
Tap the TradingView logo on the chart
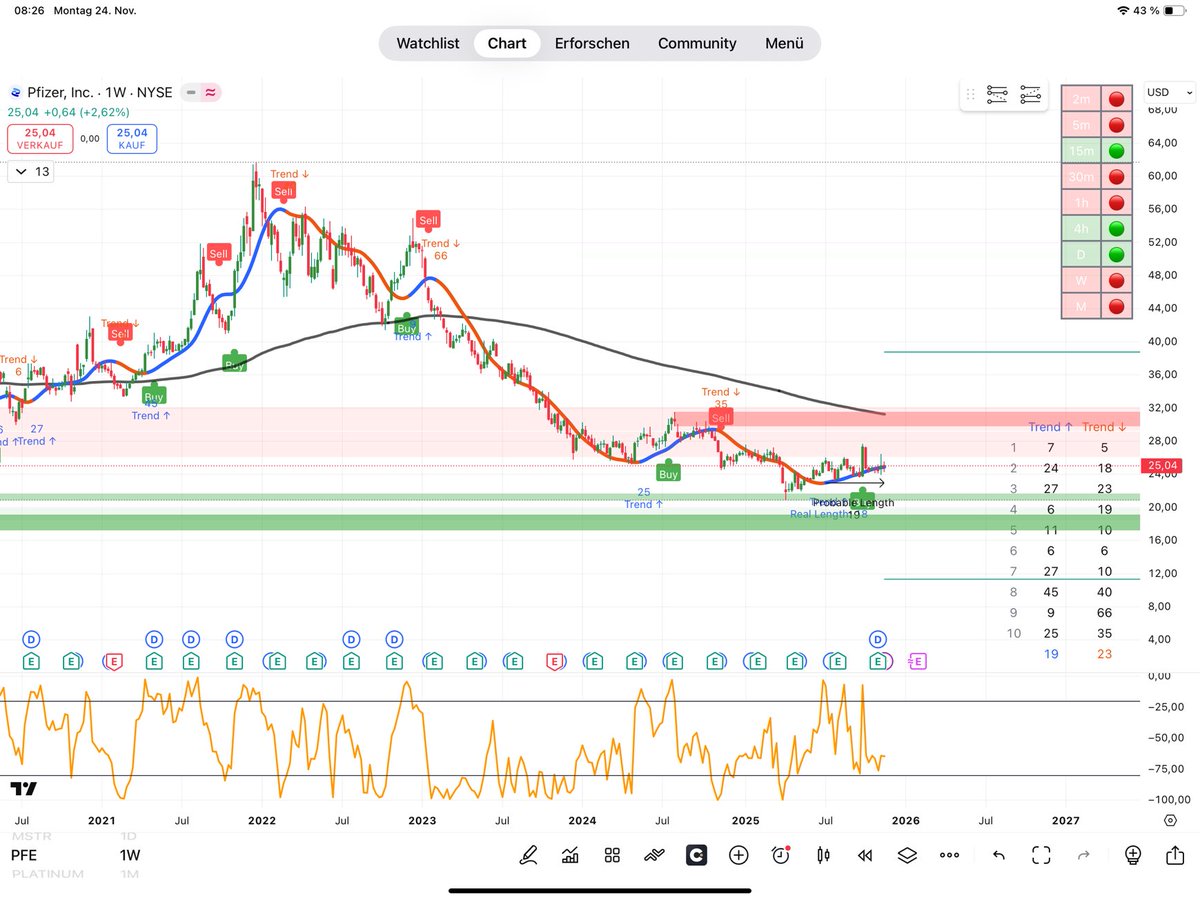point(24,788)
